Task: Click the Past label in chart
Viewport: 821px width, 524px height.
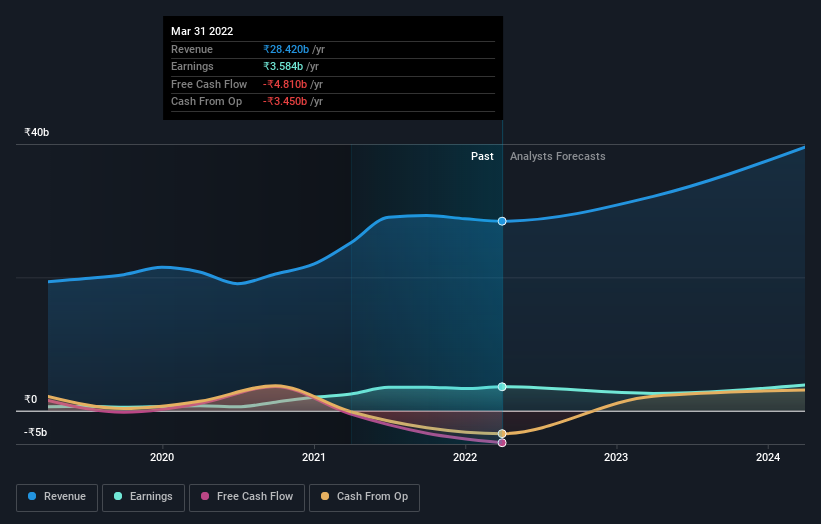Action: click(482, 157)
